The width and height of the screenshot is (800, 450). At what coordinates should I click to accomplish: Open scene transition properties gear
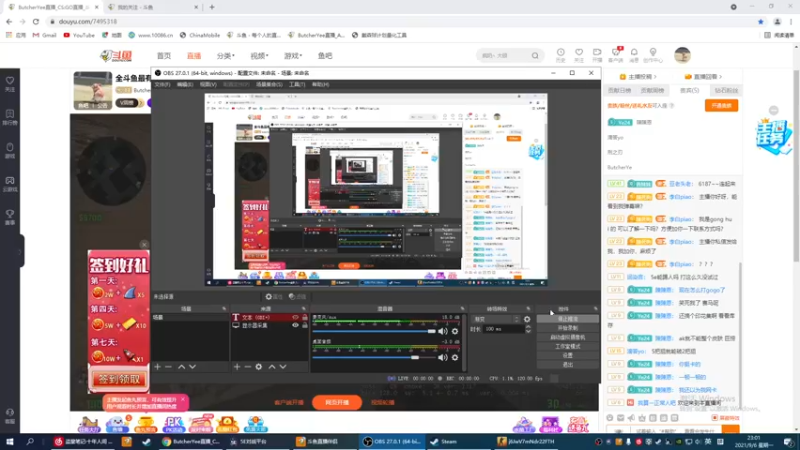[527, 319]
